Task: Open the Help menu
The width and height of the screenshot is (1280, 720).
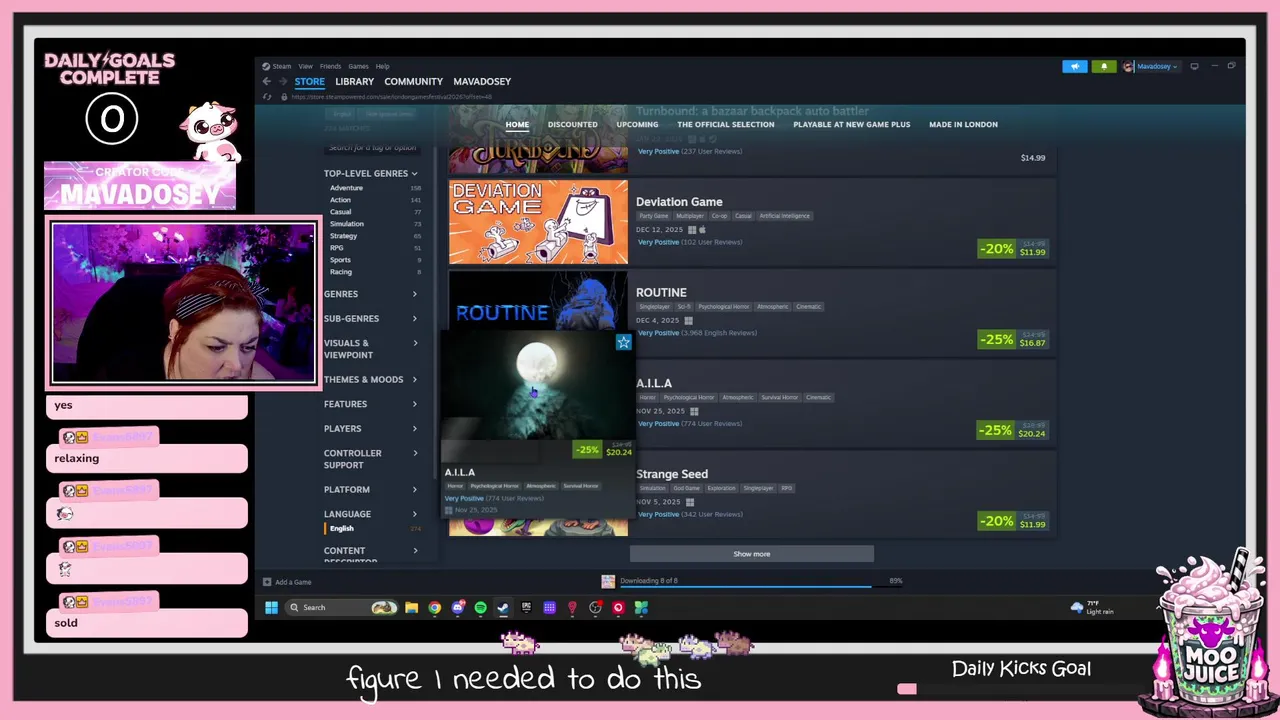Action: (x=382, y=66)
